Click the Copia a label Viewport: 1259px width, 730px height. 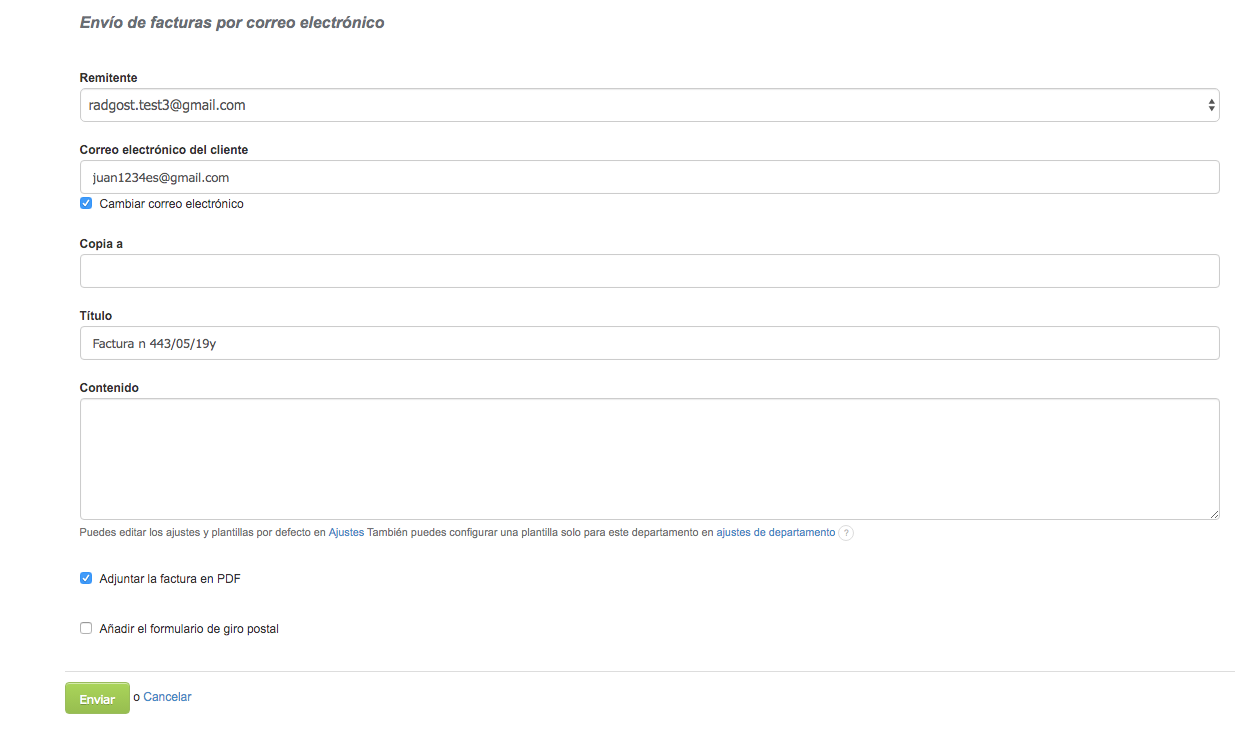[x=101, y=244]
